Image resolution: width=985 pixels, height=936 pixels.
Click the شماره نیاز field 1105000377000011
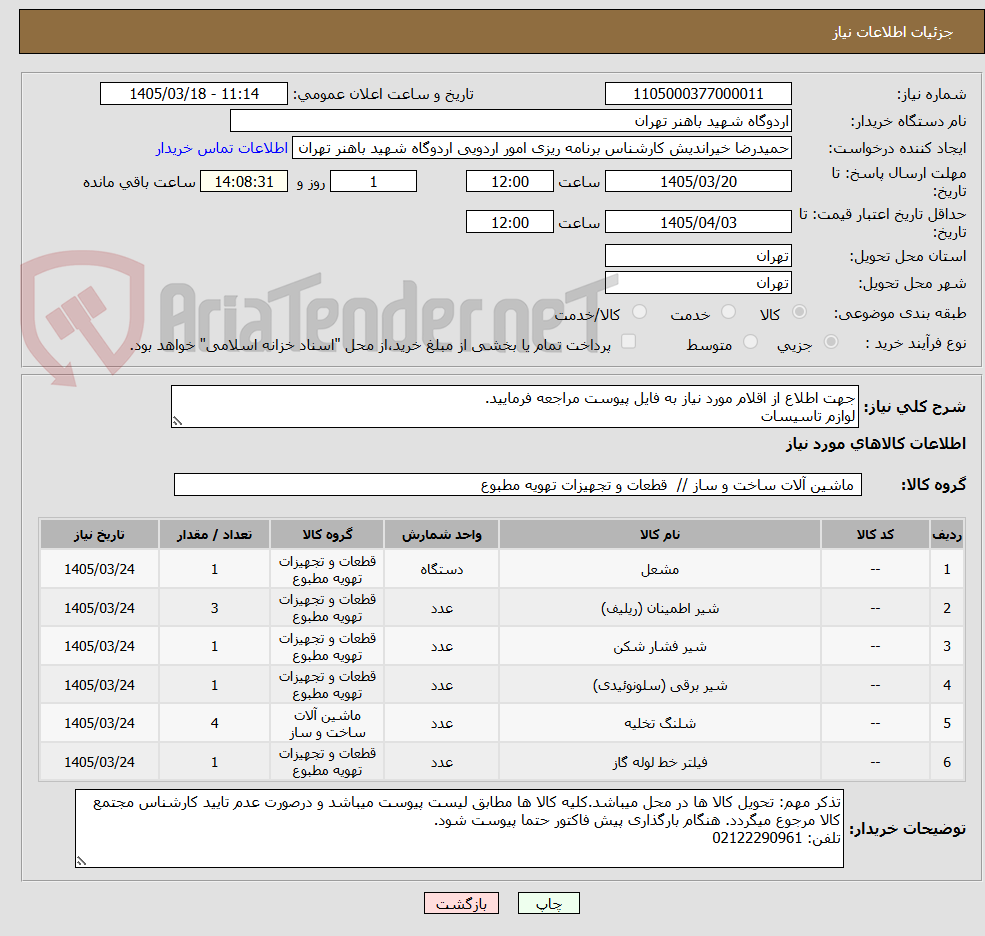pyautogui.click(x=698, y=94)
